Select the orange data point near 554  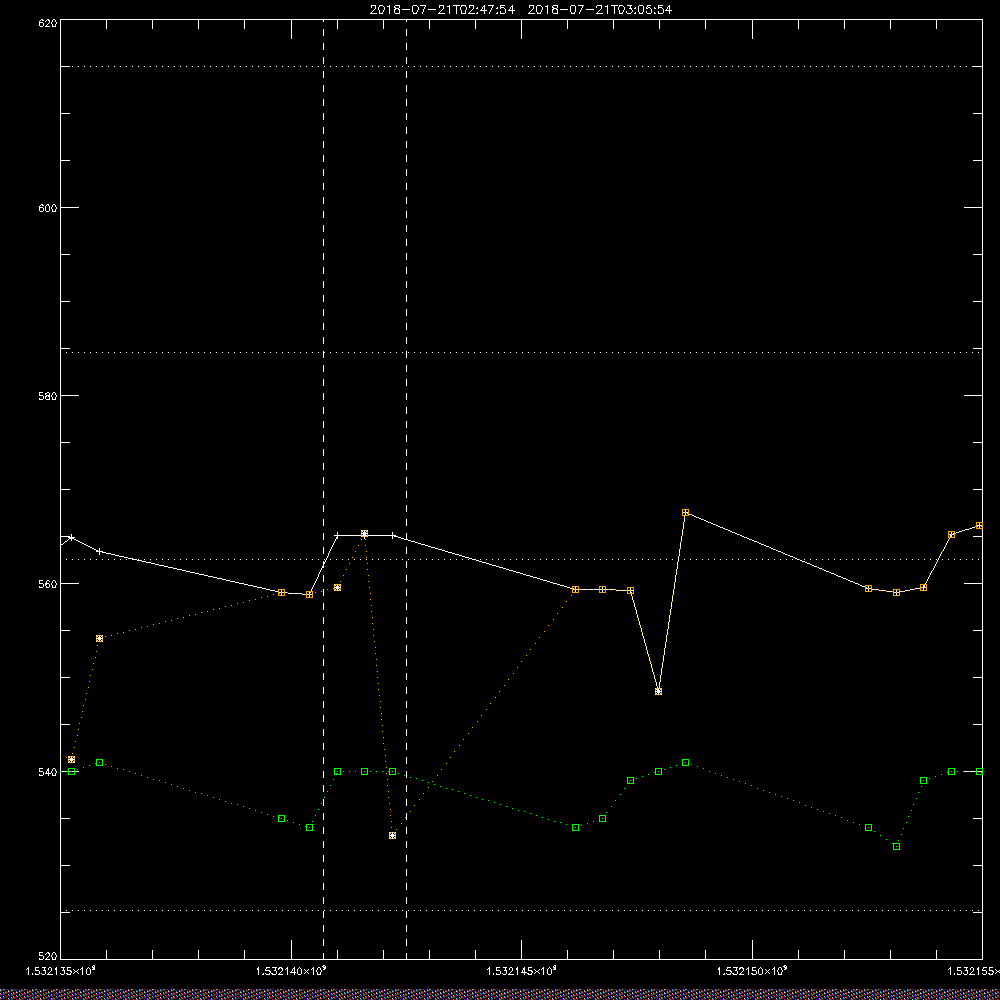[x=99, y=638]
